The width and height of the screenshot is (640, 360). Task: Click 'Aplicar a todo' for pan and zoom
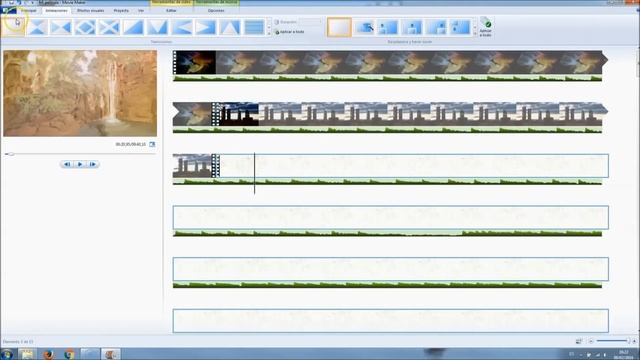[486, 27]
